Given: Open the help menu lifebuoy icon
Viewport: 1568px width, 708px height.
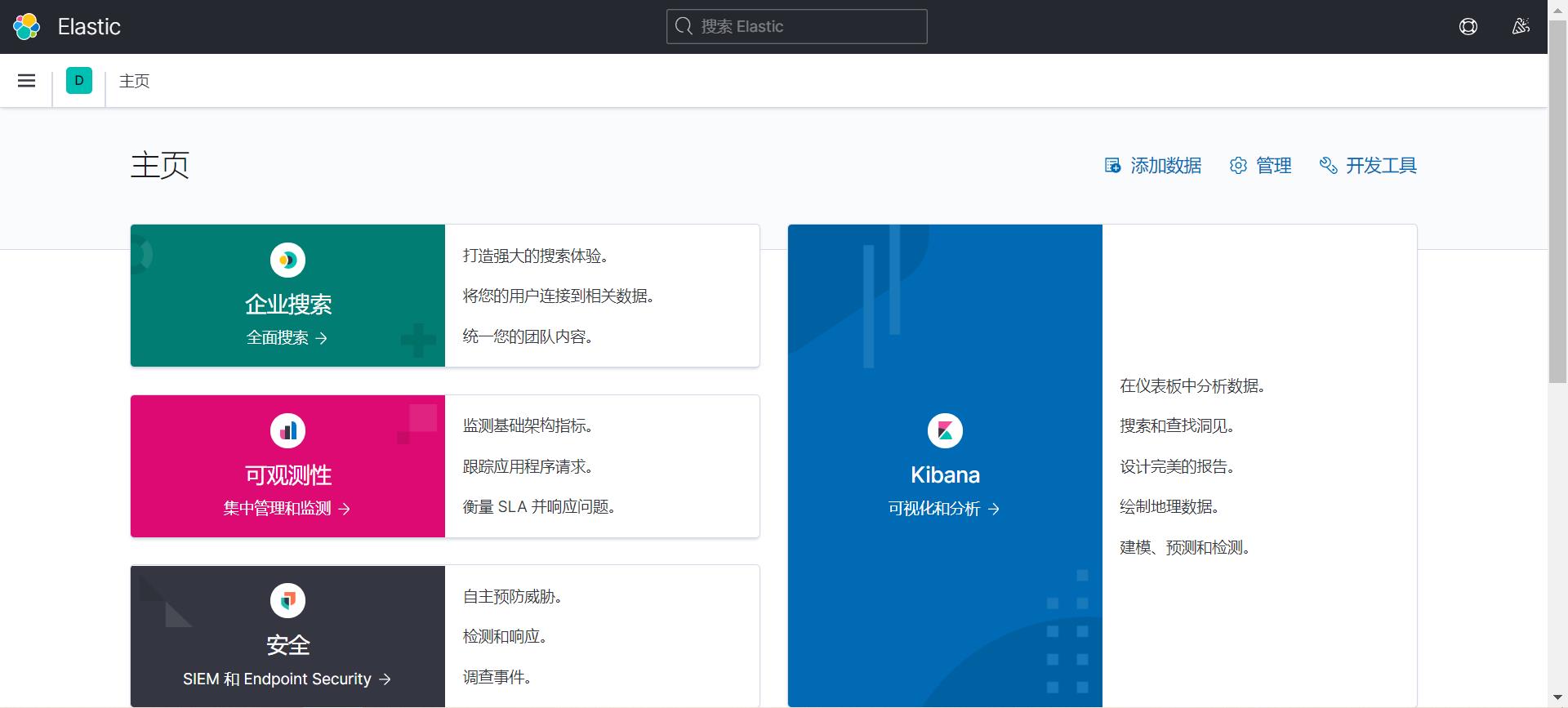Looking at the screenshot, I should coord(1468,27).
